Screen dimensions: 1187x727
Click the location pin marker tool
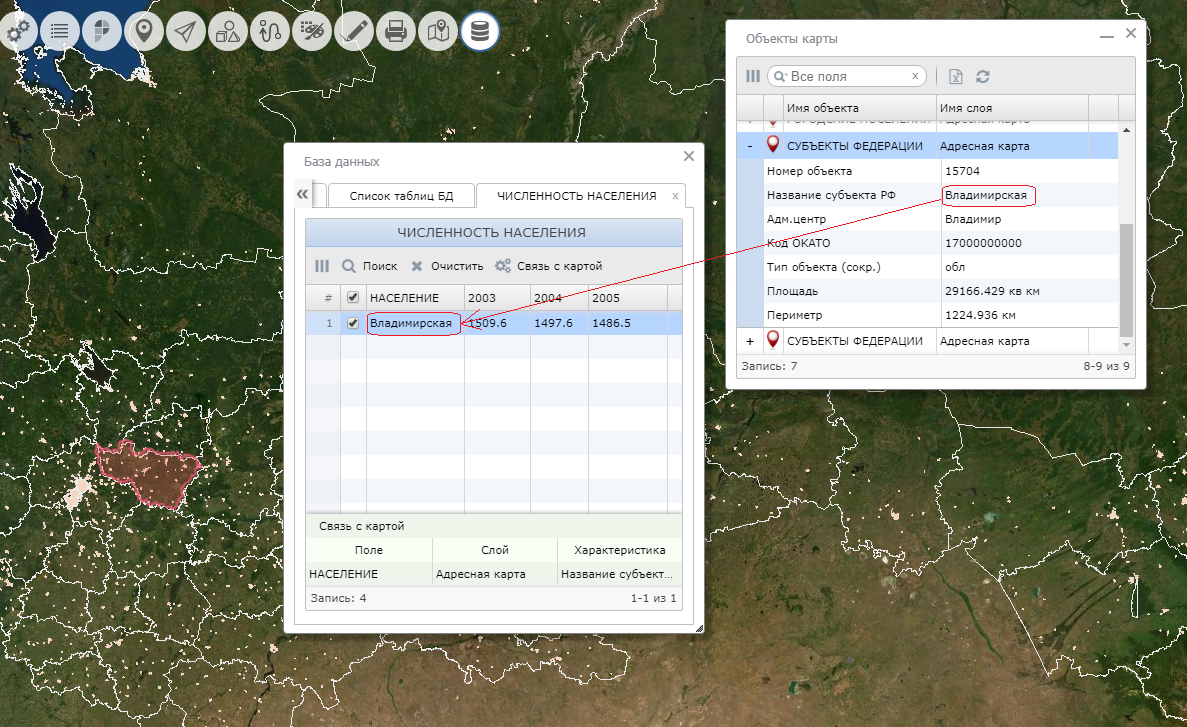[144, 32]
